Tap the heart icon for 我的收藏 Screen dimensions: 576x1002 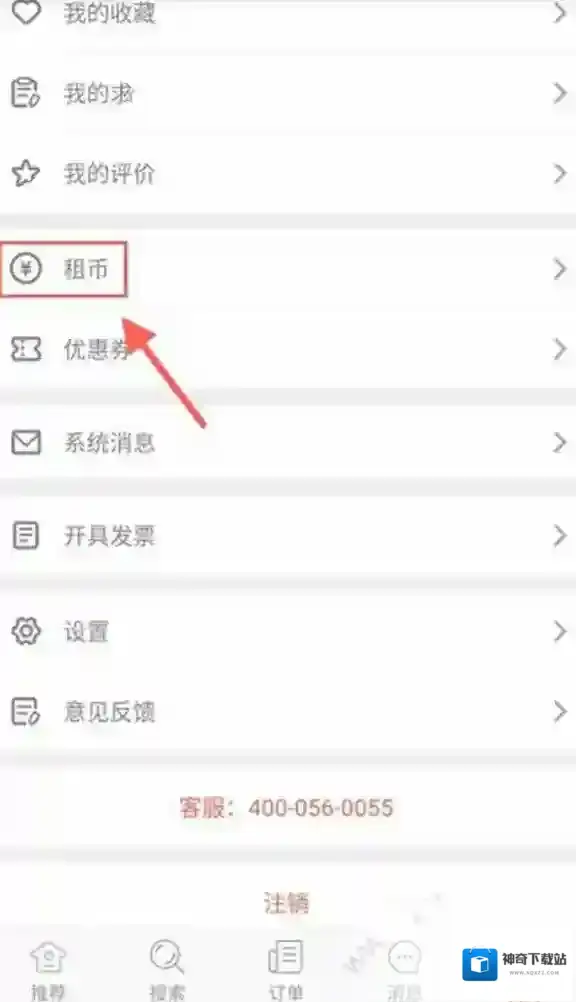pos(26,12)
